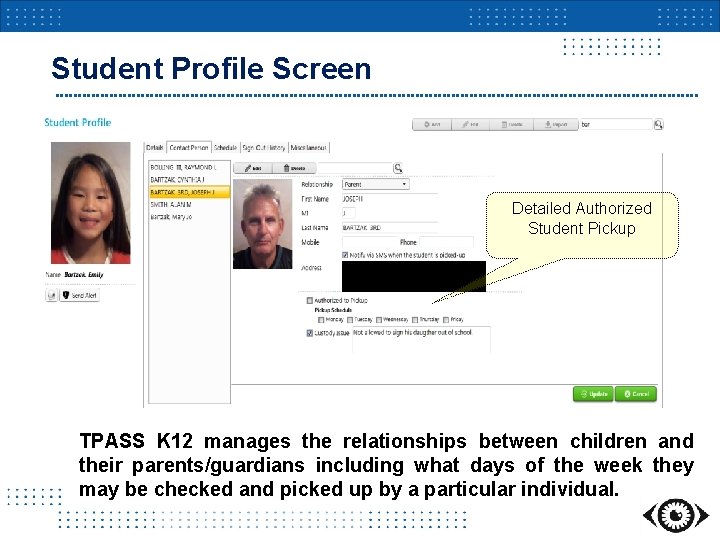Click the small icon button left of Send Alert
This screenshot has width=720, height=540.
click(x=51, y=295)
